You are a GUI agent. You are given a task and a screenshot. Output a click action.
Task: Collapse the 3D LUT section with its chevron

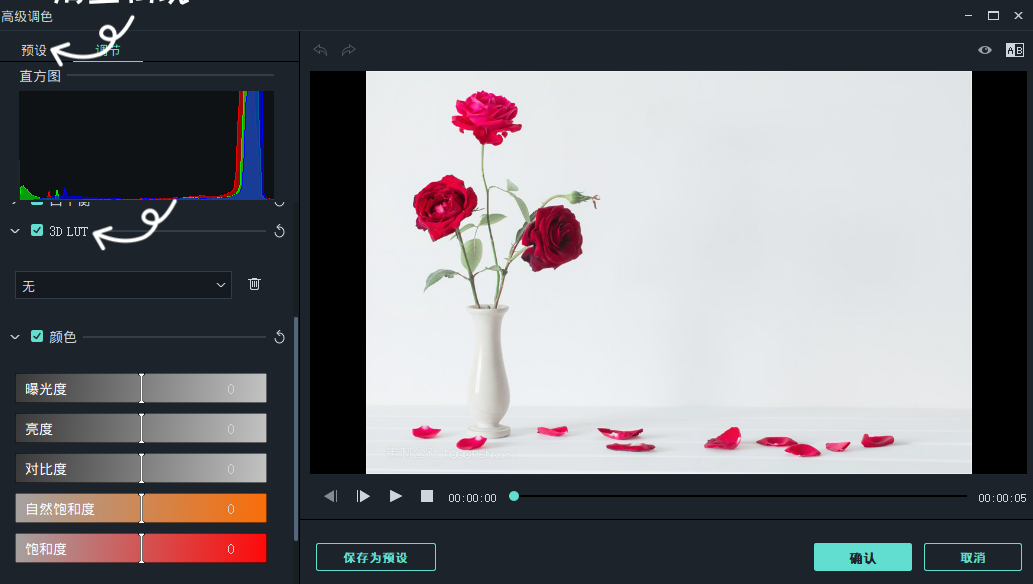pyautogui.click(x=14, y=230)
